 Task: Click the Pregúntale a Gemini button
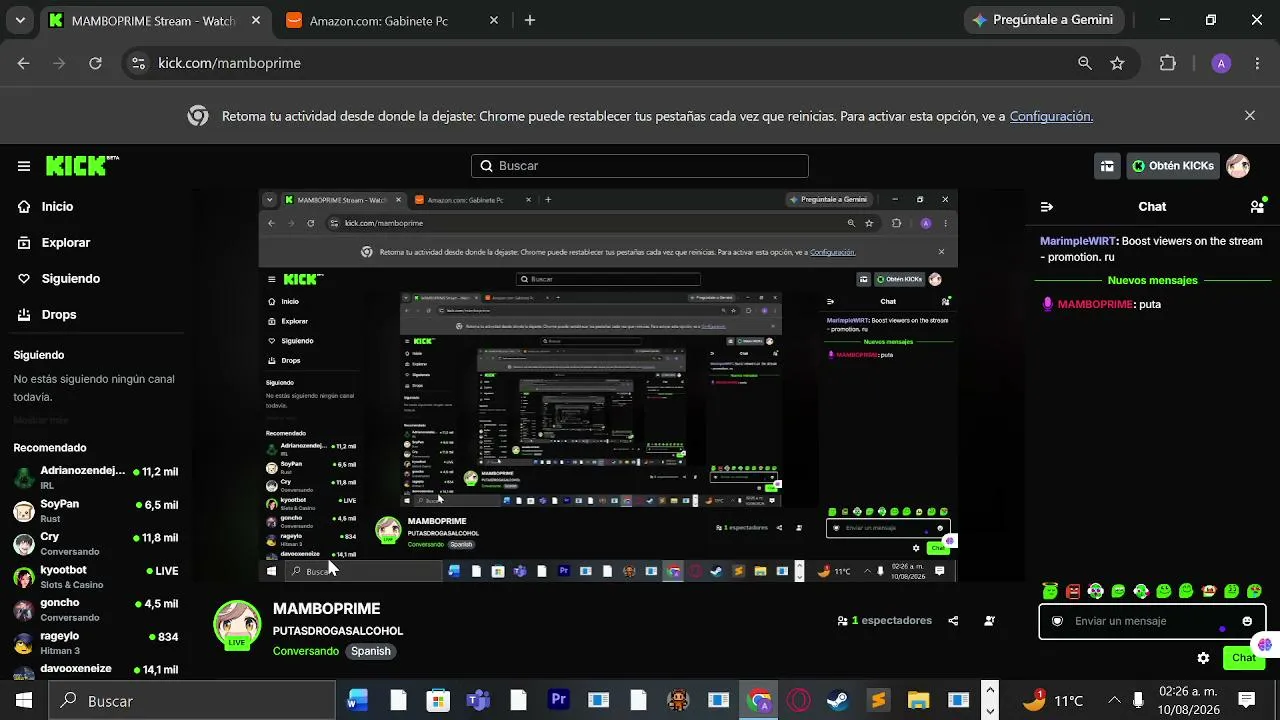[x=1044, y=20]
